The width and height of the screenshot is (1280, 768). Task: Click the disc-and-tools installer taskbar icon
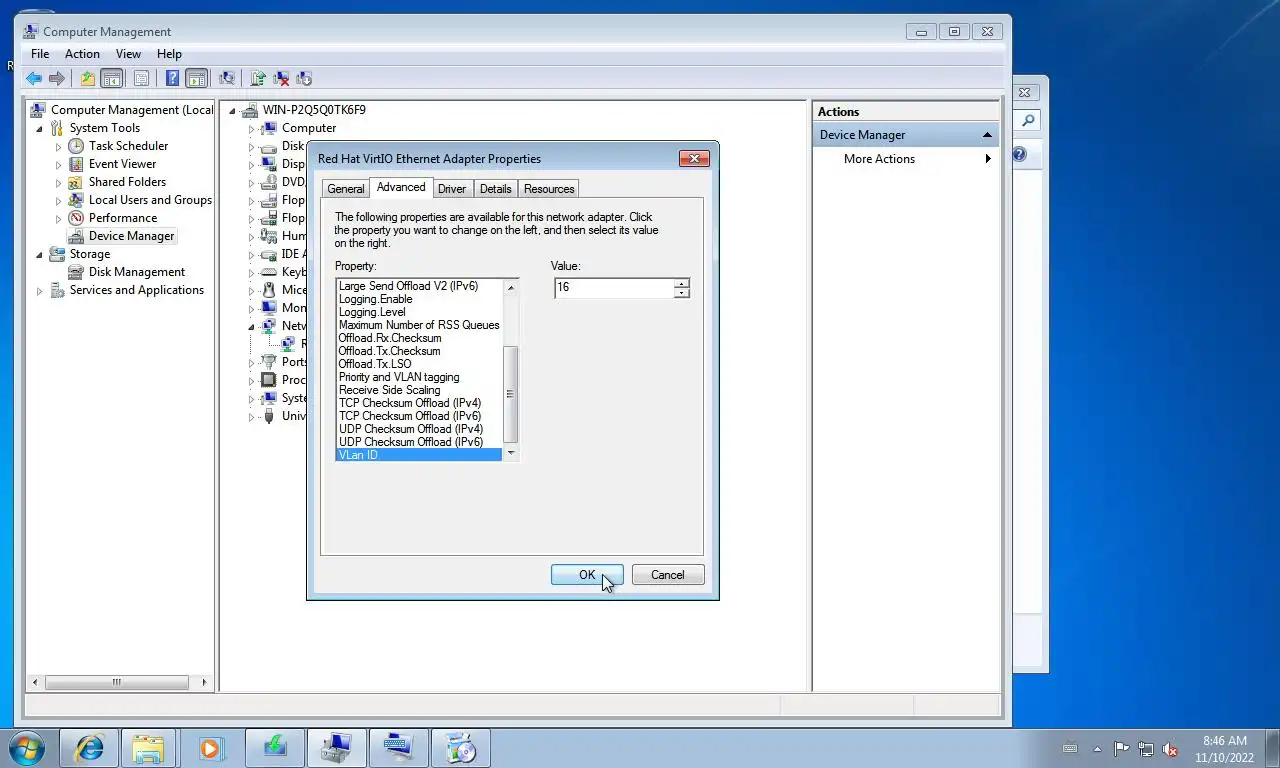tap(460, 747)
